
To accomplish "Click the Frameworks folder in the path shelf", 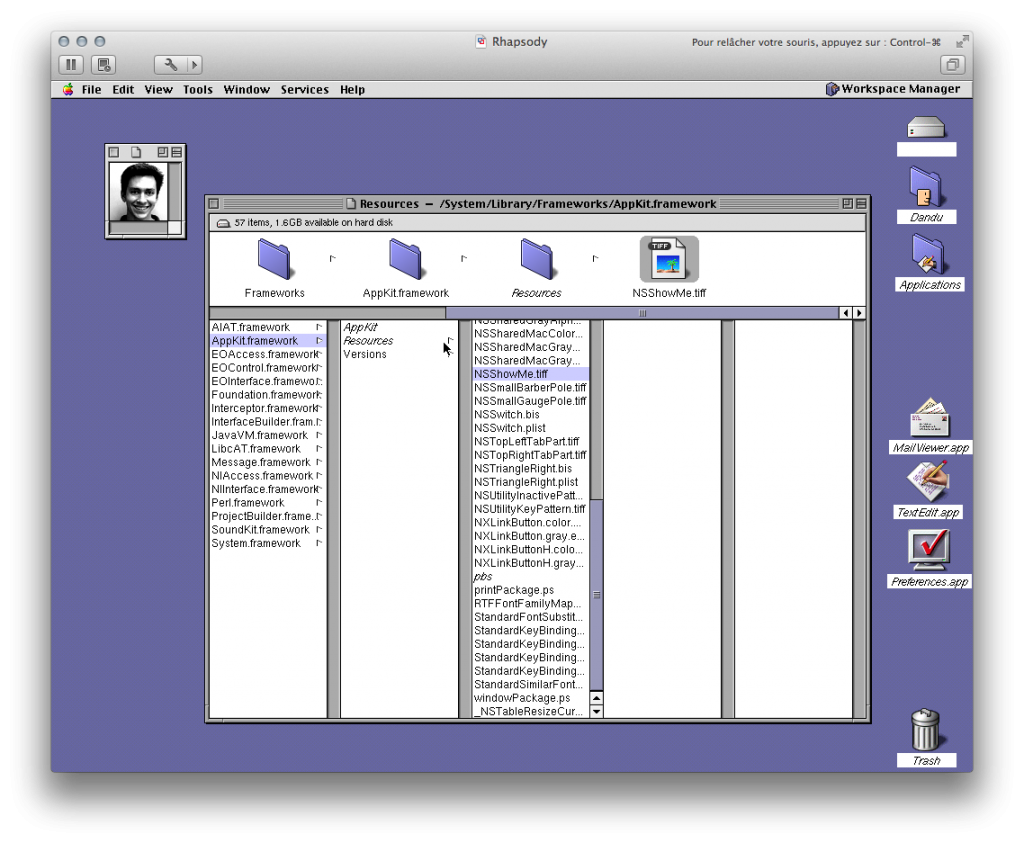I will click(x=274, y=259).
